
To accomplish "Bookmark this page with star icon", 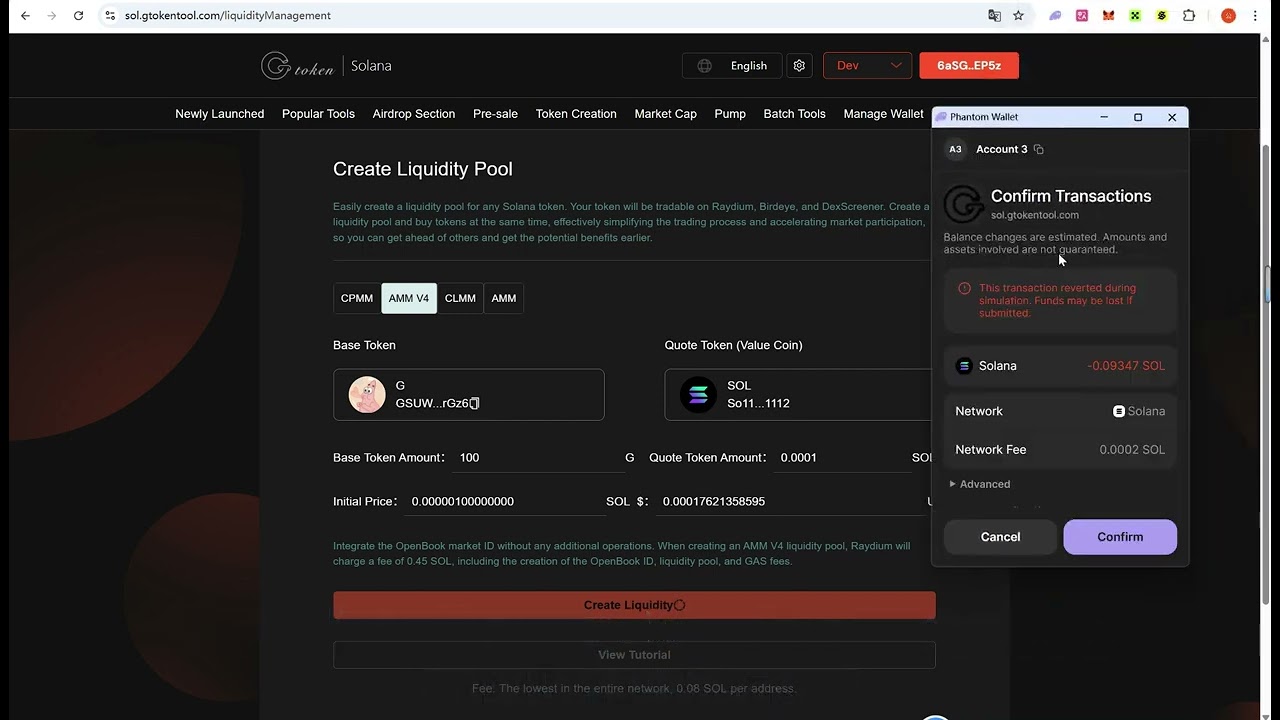I will tap(1018, 15).
